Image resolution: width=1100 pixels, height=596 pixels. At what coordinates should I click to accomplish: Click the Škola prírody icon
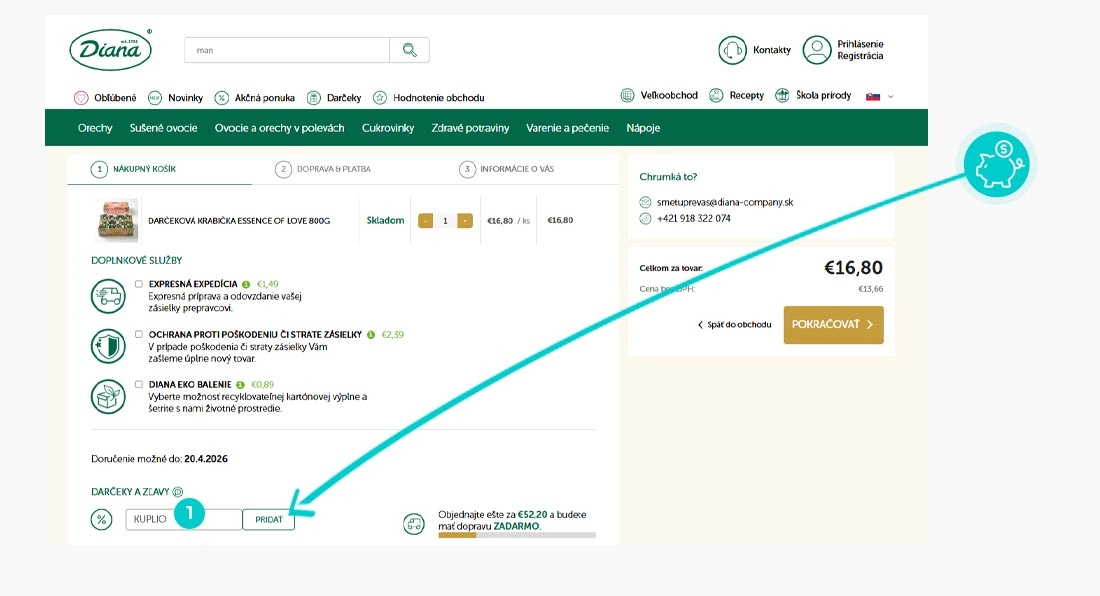[x=782, y=95]
